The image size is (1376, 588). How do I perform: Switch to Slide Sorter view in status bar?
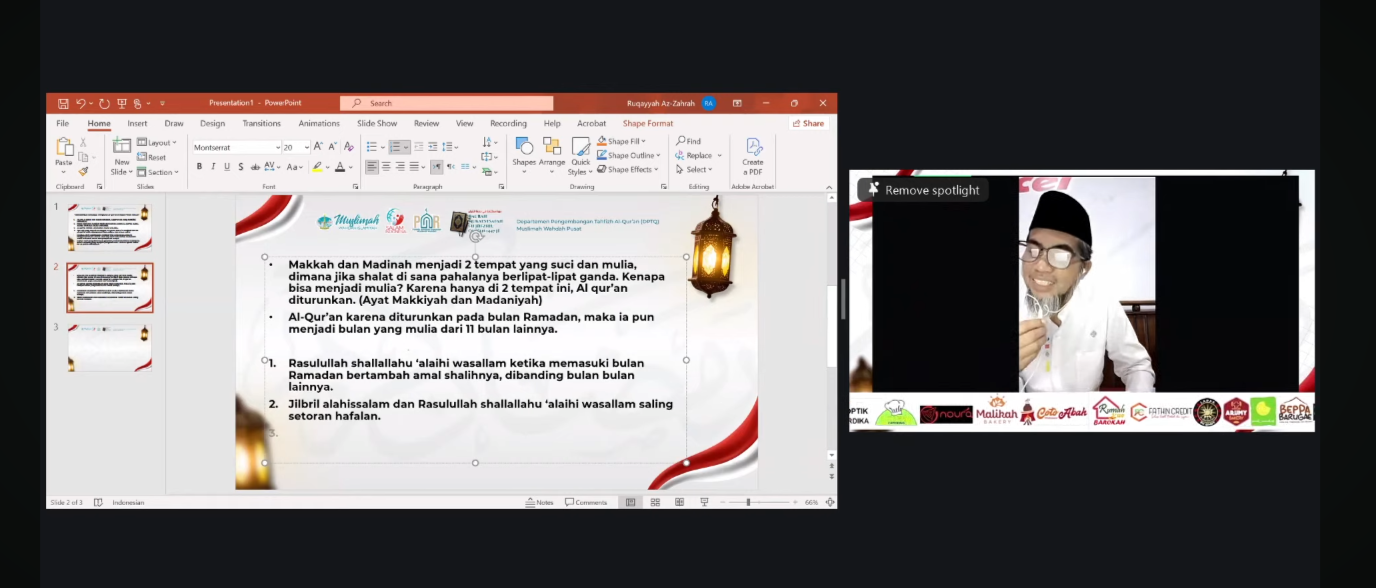click(x=655, y=502)
